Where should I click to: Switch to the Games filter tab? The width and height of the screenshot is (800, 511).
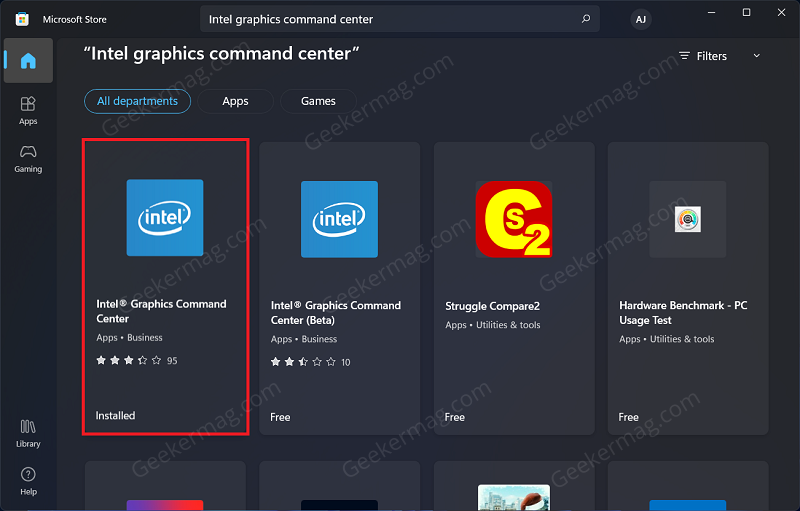click(318, 101)
